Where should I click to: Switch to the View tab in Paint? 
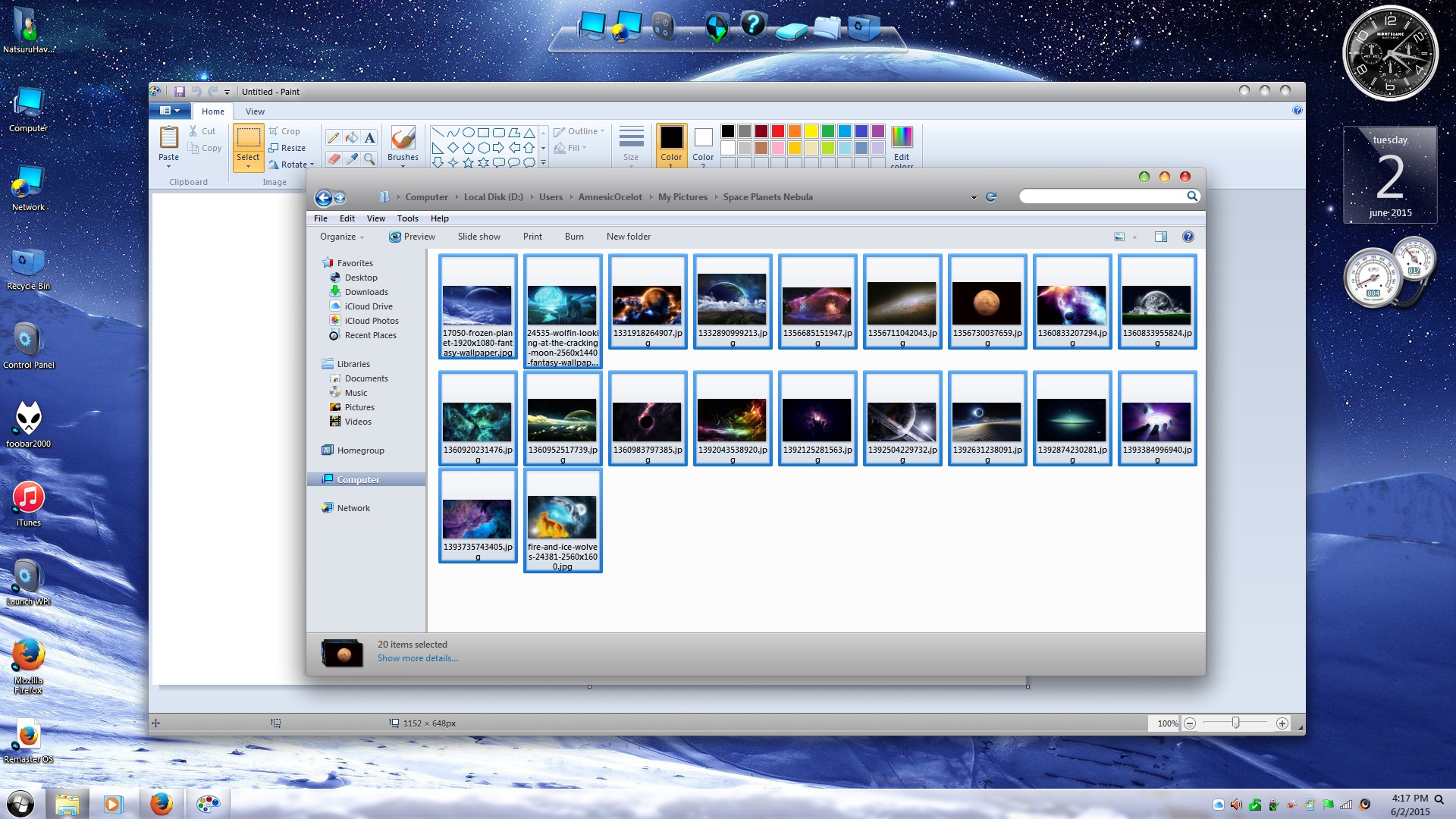[255, 111]
